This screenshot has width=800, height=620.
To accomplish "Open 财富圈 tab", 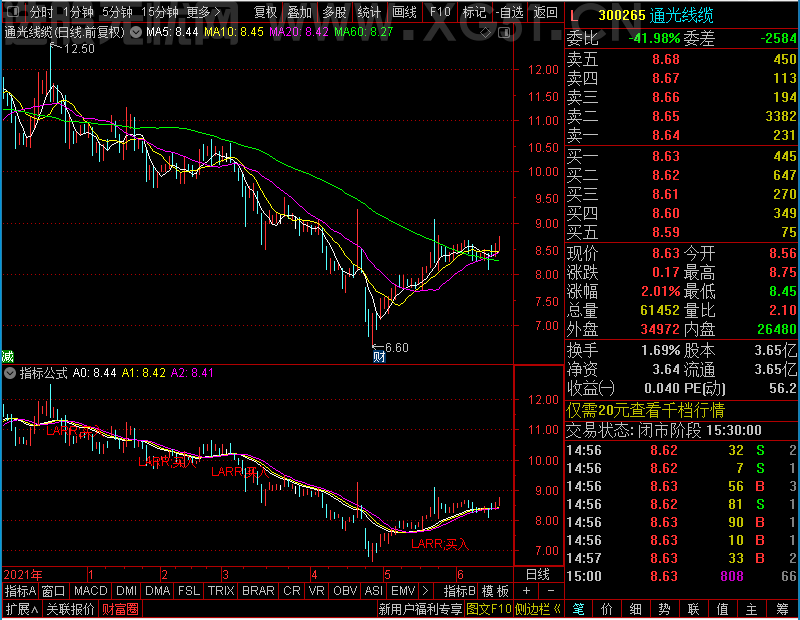I will coord(120,609).
